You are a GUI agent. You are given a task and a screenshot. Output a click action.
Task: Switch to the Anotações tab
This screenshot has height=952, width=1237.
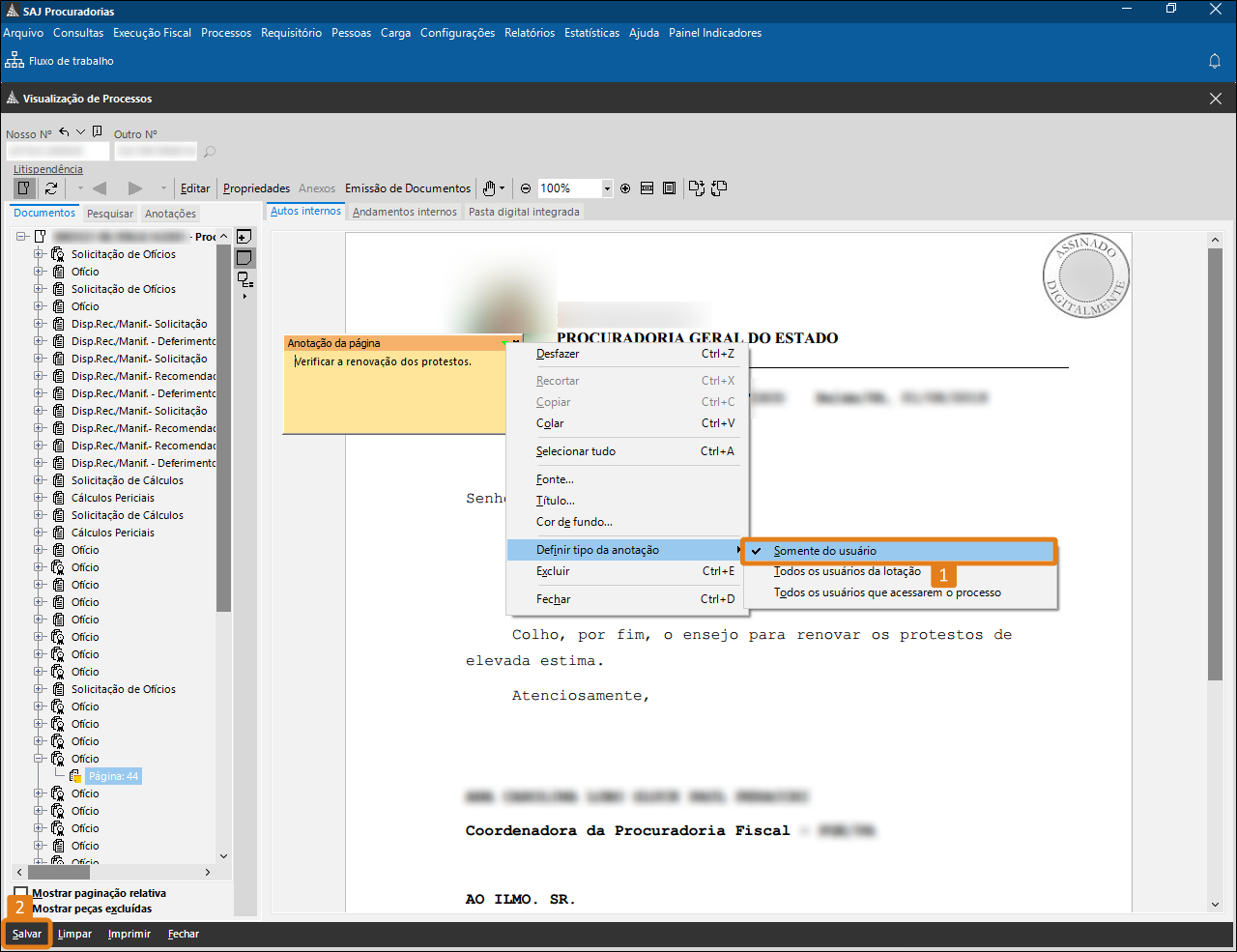click(x=170, y=214)
